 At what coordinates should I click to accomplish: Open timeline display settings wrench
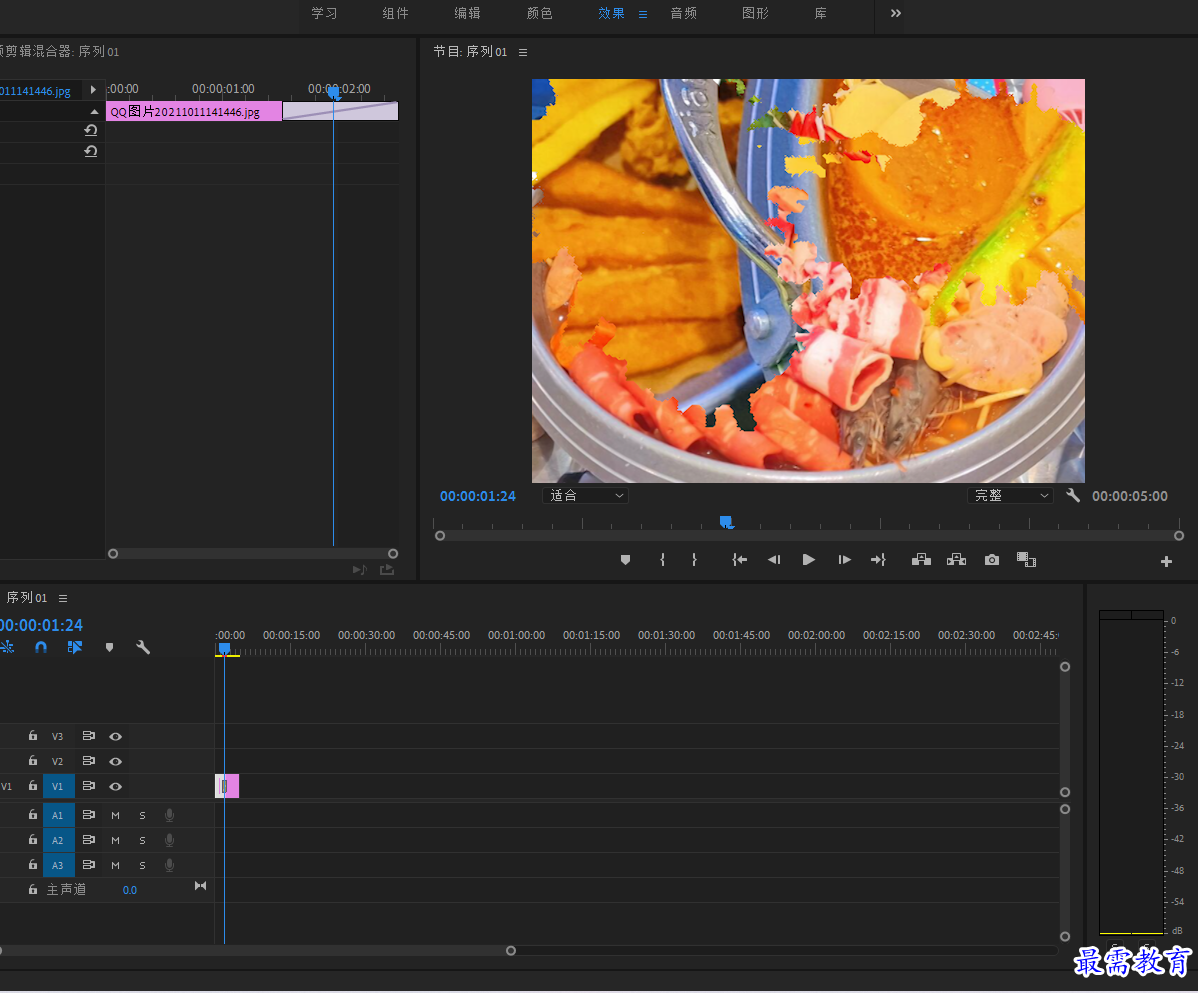[143, 647]
